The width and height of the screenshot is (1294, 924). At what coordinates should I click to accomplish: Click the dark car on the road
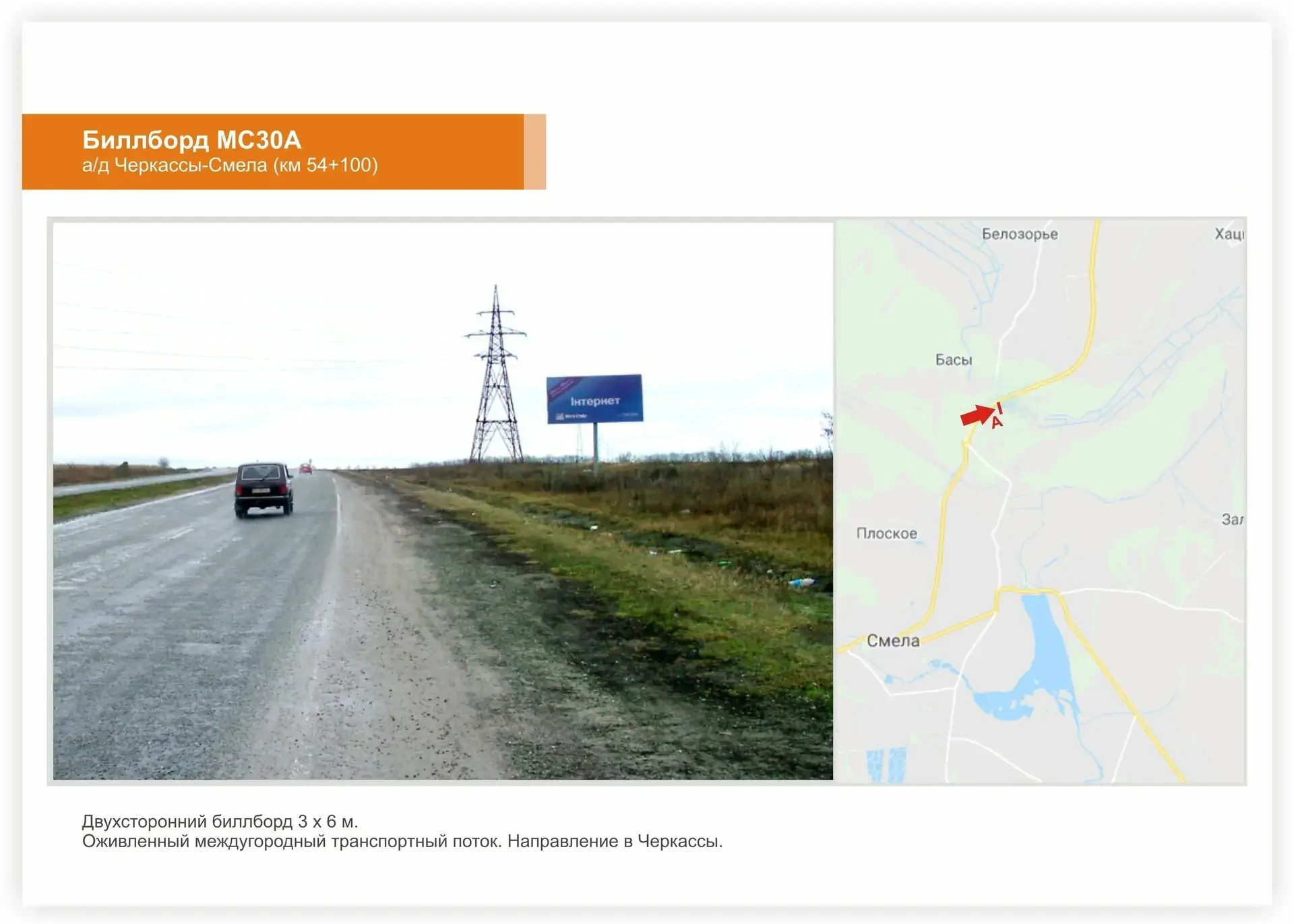point(264,489)
